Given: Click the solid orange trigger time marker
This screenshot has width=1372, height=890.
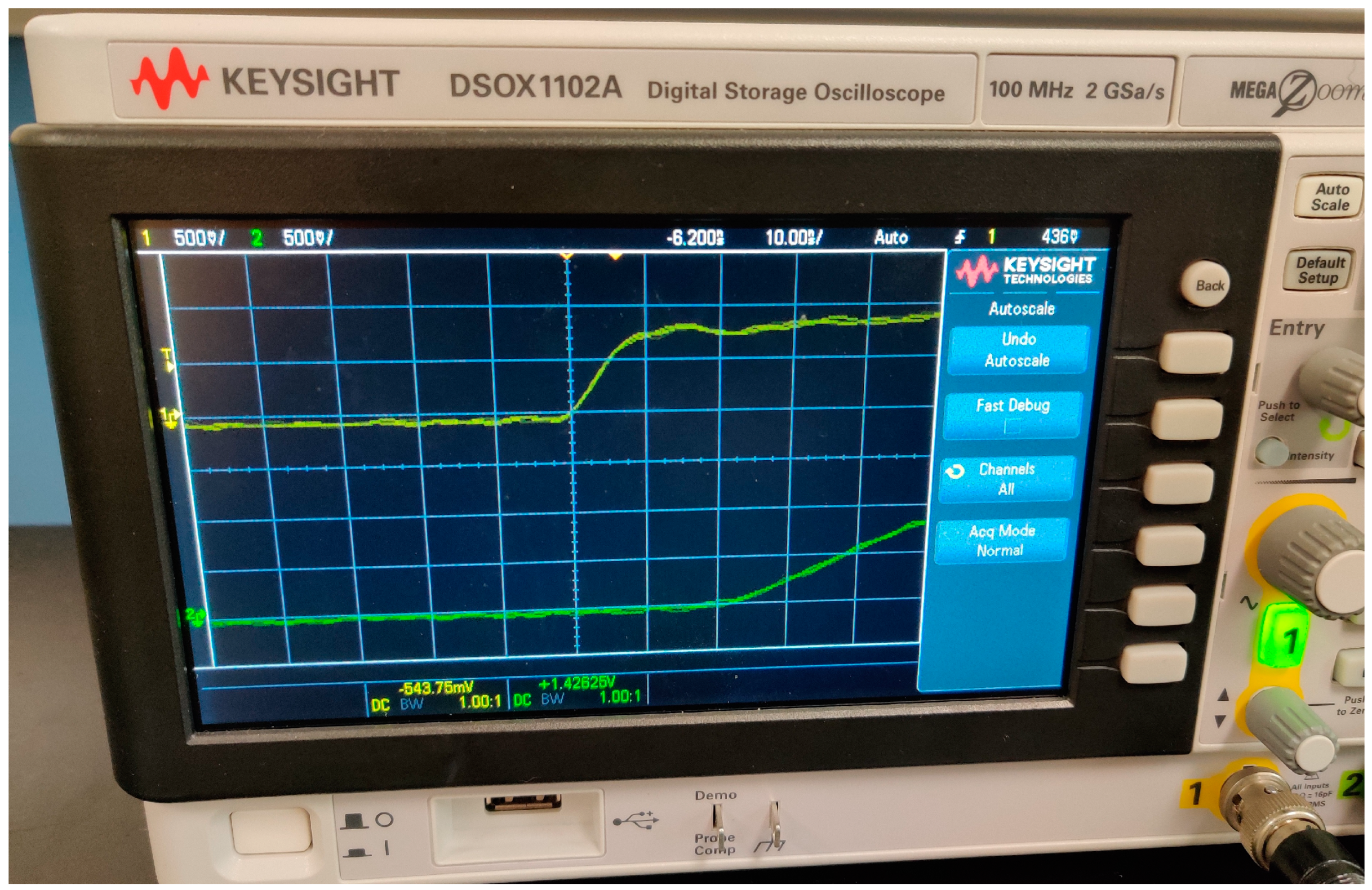Looking at the screenshot, I should tap(616, 255).
